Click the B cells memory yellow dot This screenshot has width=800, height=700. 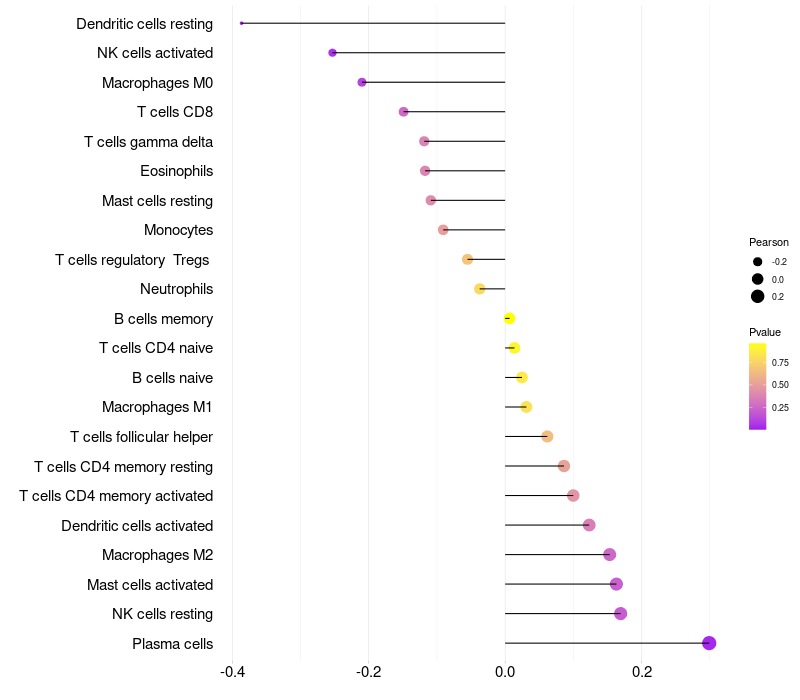point(509,318)
